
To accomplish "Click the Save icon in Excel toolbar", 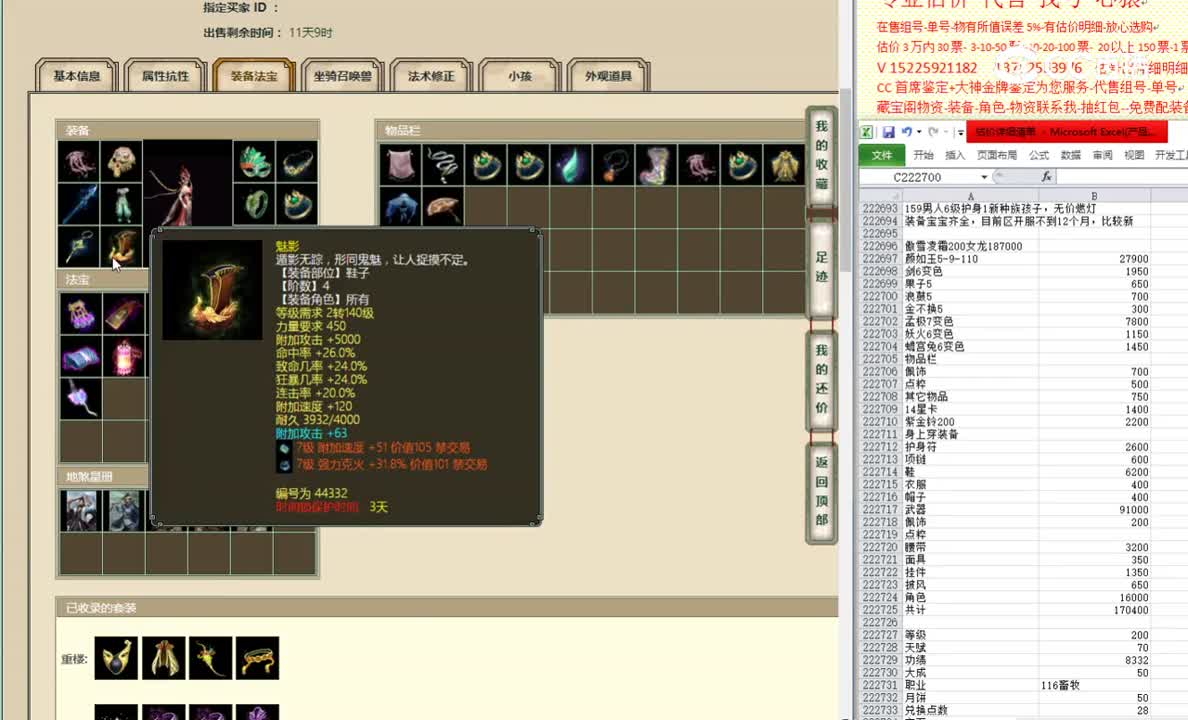I will point(888,132).
